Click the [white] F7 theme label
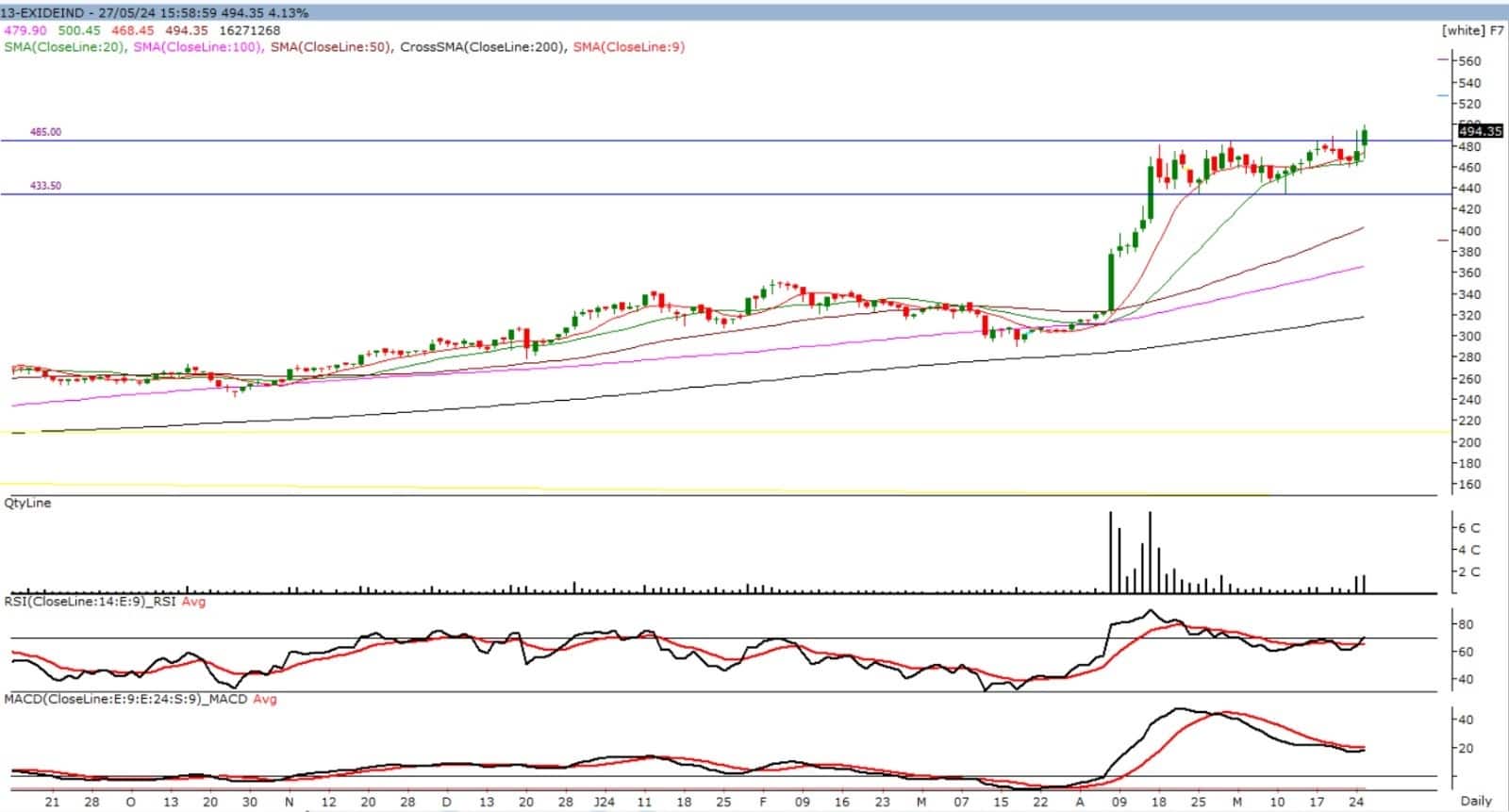This screenshot has width=1509, height=812. point(1472,30)
